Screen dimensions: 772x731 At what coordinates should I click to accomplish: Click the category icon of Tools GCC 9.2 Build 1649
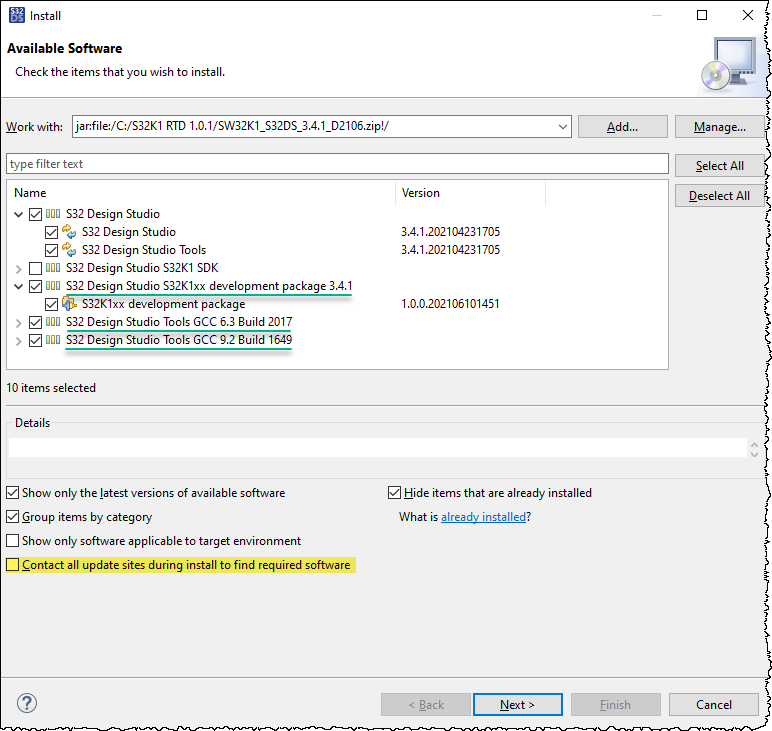(x=53, y=340)
